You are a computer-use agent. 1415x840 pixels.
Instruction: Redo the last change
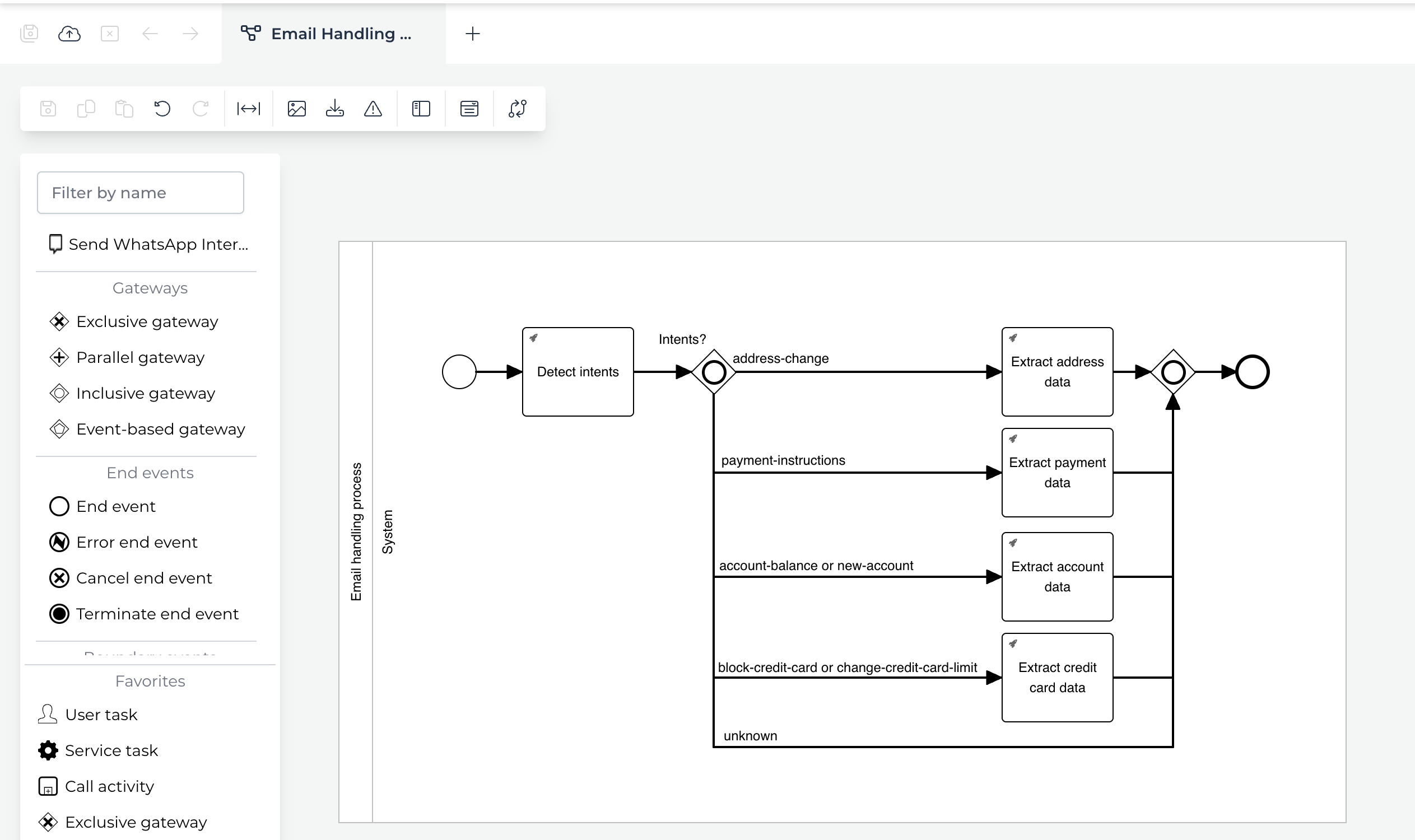coord(201,108)
